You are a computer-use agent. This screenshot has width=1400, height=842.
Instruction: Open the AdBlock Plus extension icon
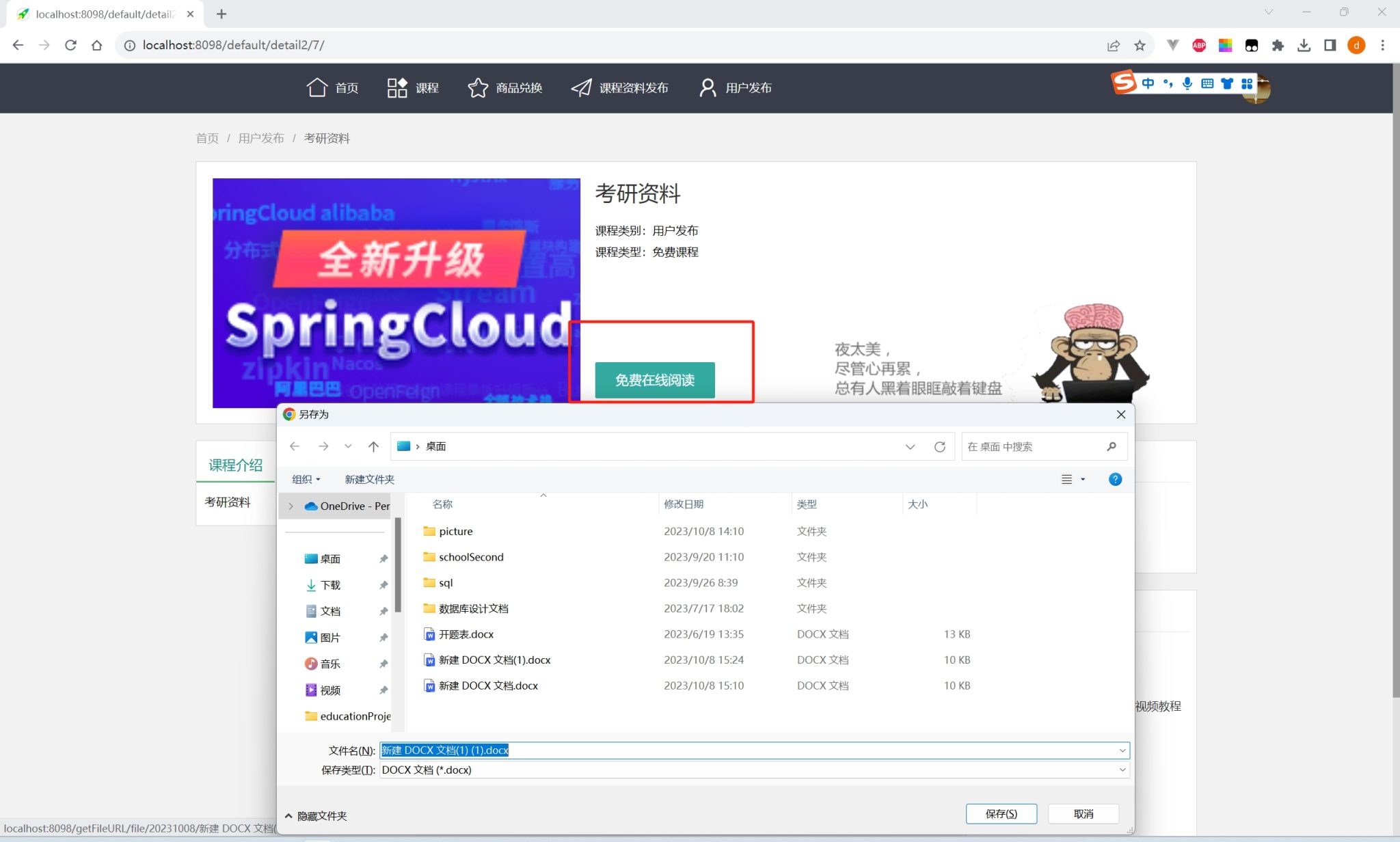pyautogui.click(x=1199, y=45)
